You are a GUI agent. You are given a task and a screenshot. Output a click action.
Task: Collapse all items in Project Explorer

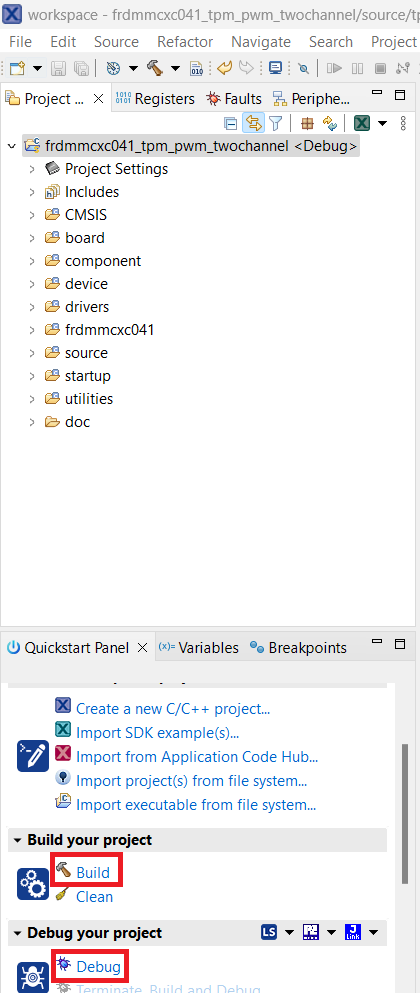(231, 123)
